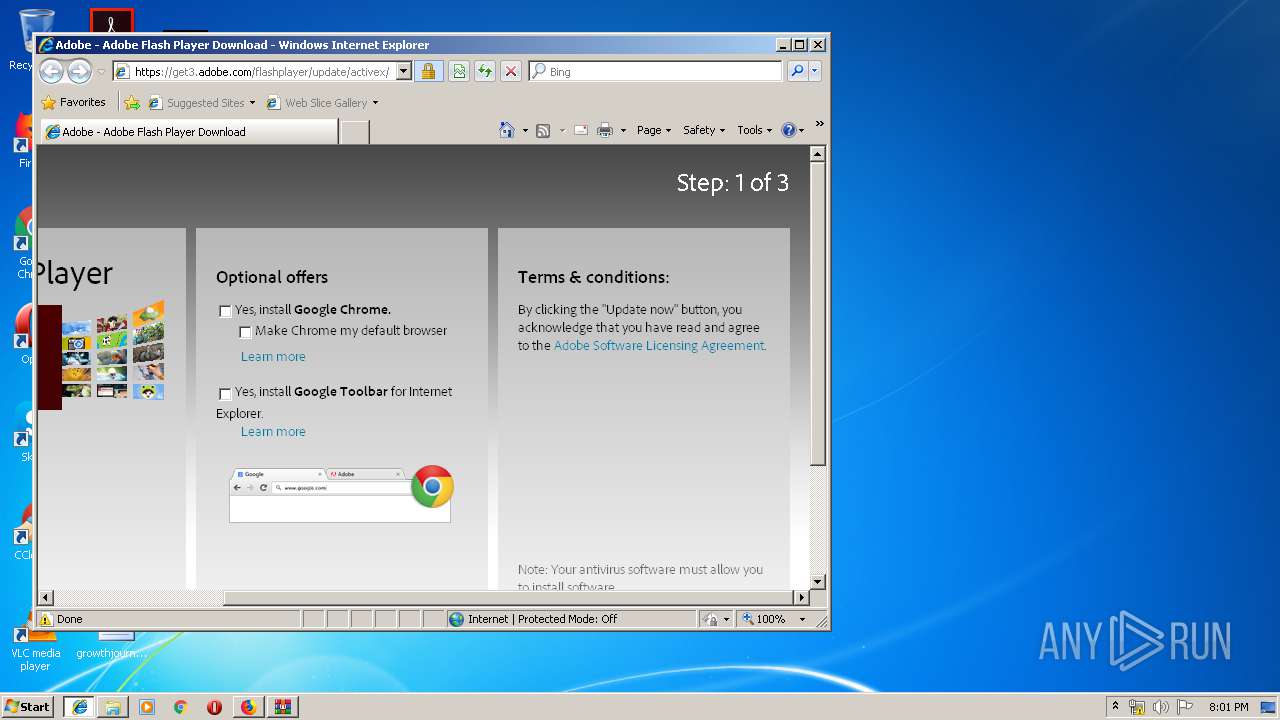
Task: Click the system tray volume icon
Action: tap(1161, 707)
